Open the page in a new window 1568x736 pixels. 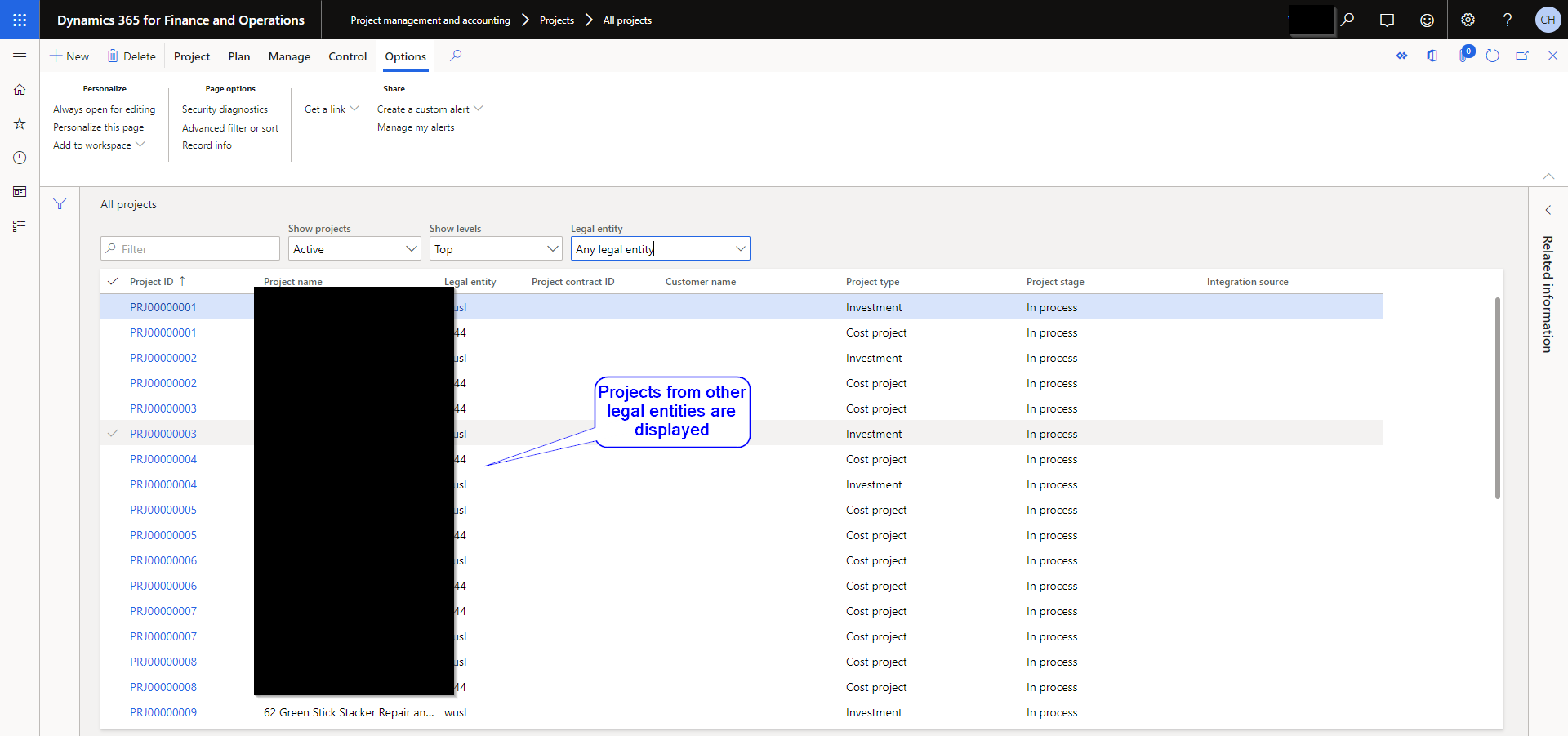pyautogui.click(x=1522, y=56)
